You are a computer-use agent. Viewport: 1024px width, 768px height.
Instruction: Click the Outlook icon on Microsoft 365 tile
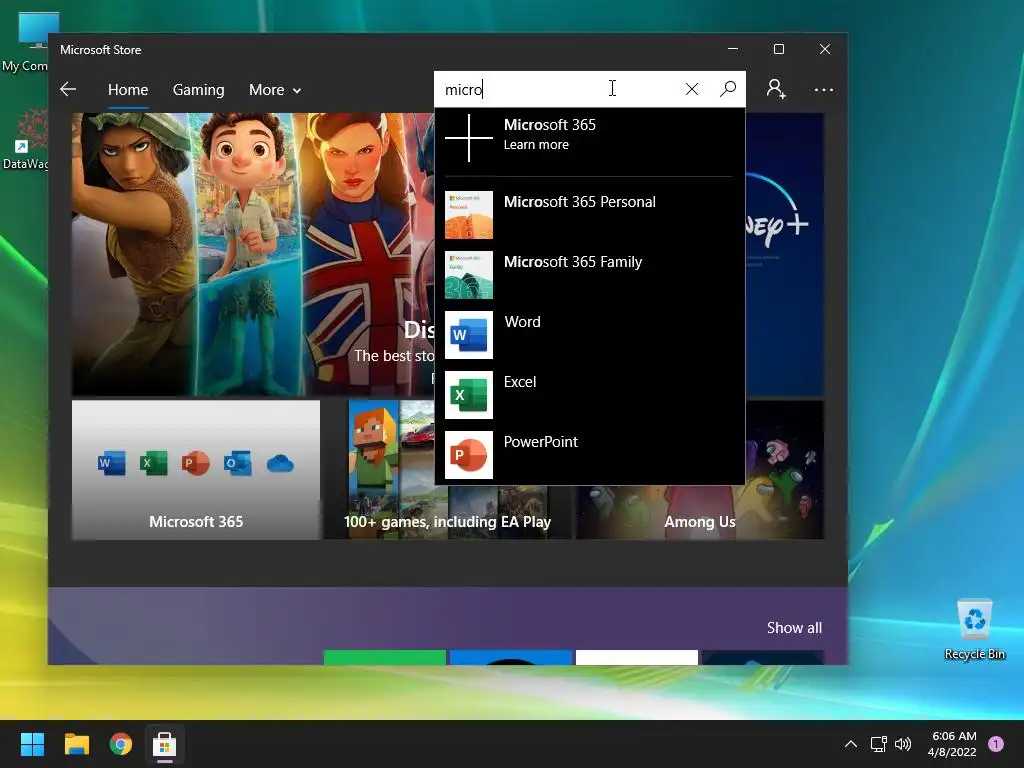(x=237, y=463)
